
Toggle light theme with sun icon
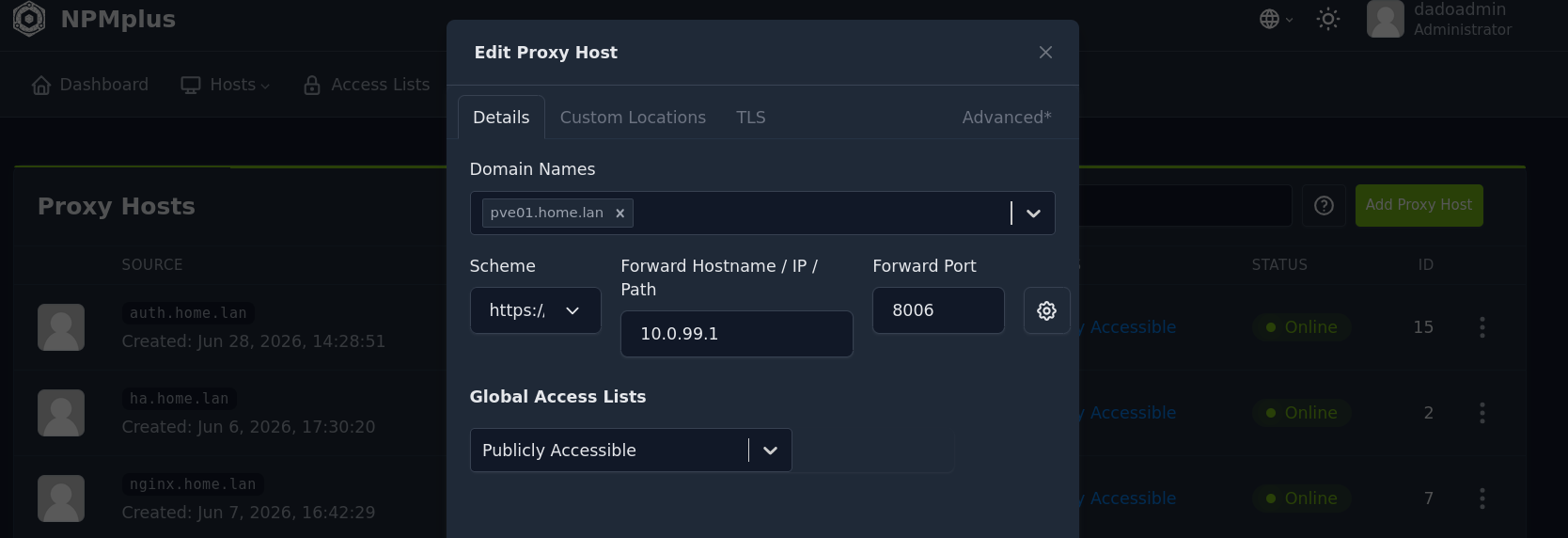pyautogui.click(x=1327, y=19)
